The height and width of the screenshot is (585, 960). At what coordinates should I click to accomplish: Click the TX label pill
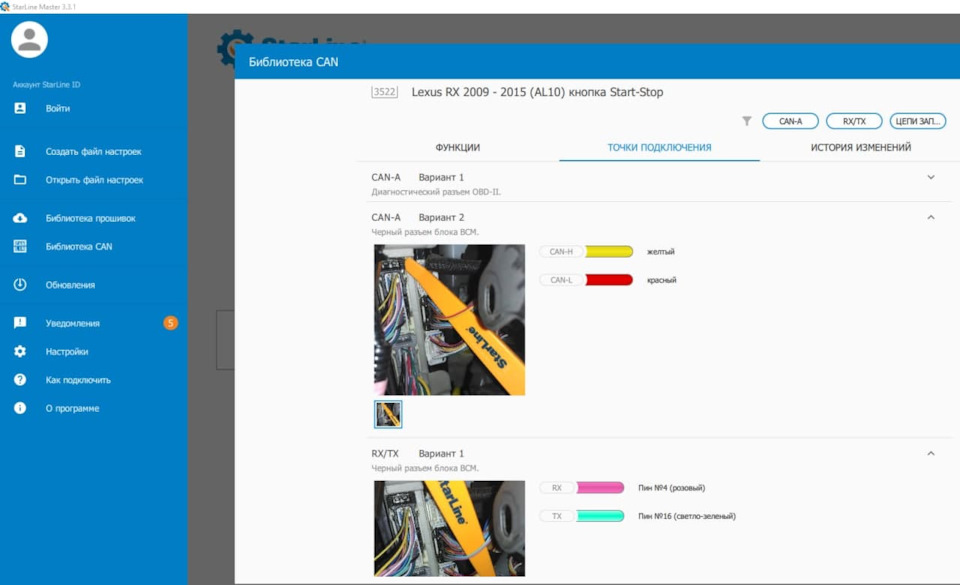click(557, 516)
